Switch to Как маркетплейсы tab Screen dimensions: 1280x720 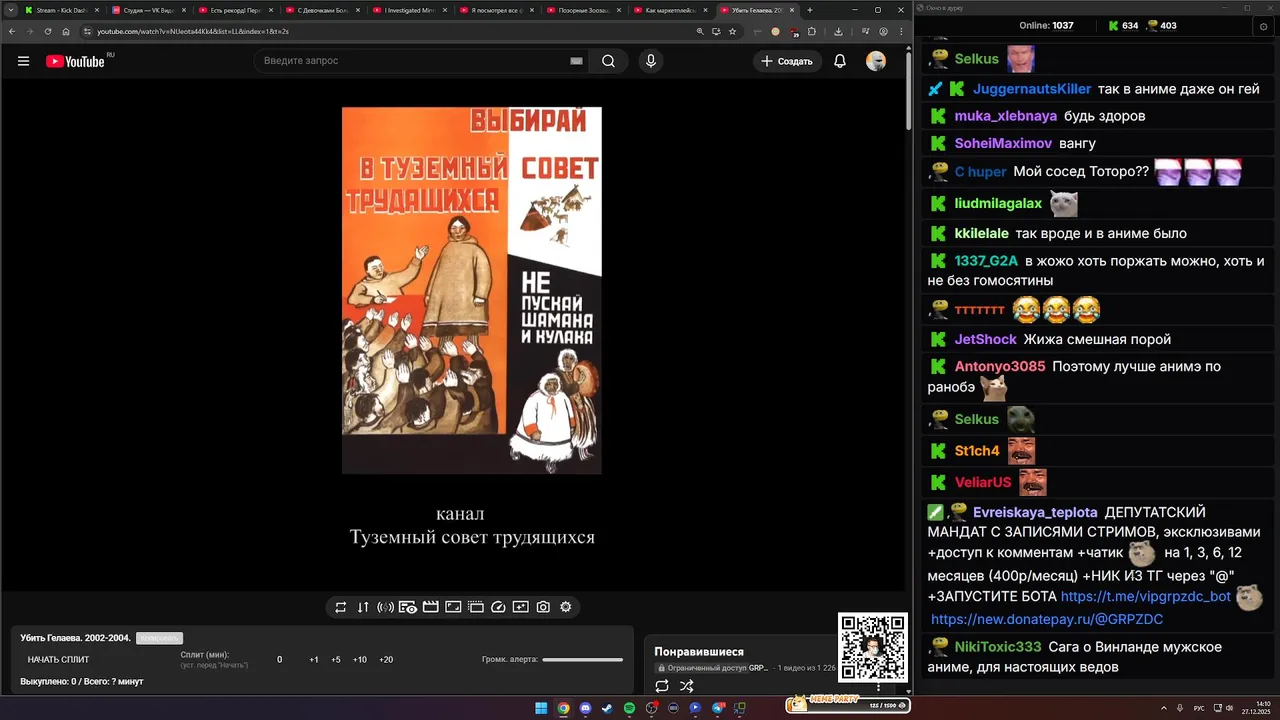(670, 10)
